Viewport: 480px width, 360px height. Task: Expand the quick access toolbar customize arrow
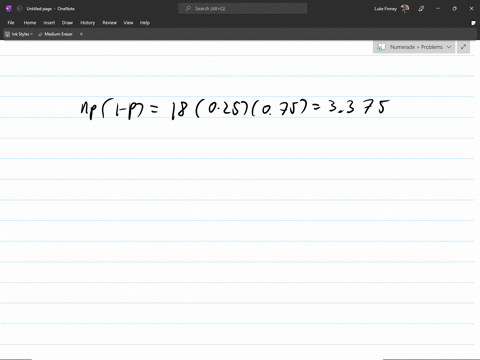pos(81,34)
